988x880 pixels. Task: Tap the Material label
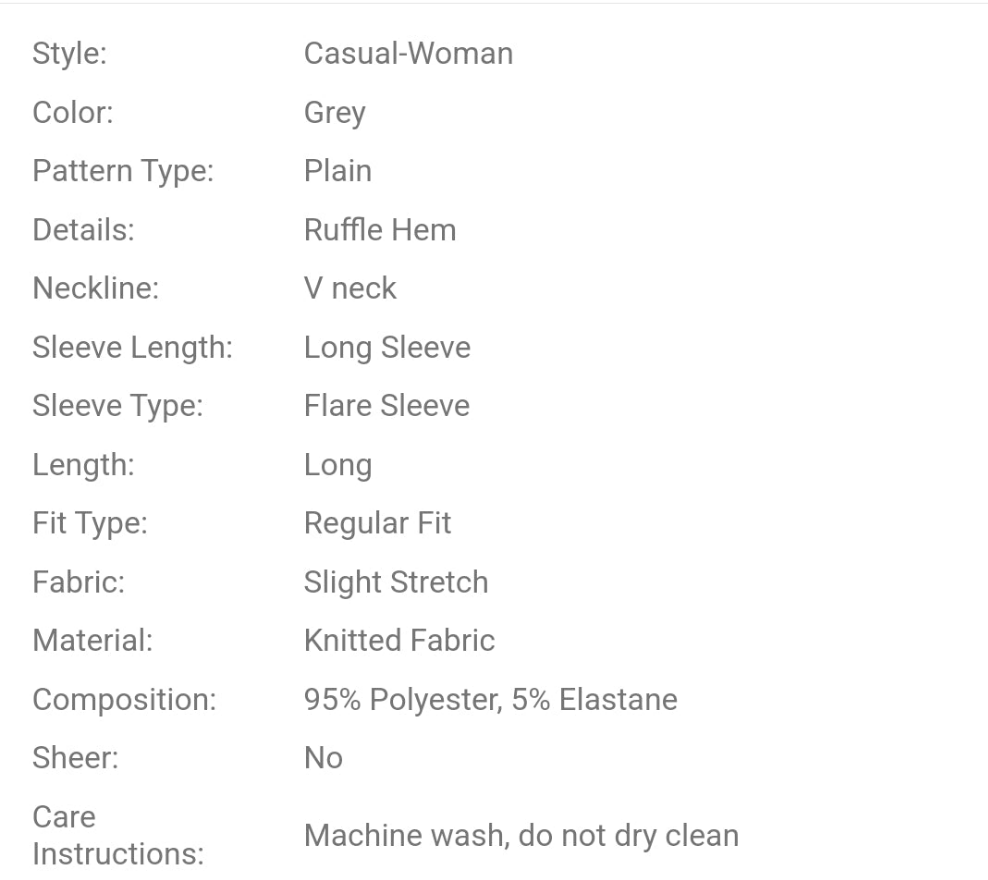[x=92, y=641]
